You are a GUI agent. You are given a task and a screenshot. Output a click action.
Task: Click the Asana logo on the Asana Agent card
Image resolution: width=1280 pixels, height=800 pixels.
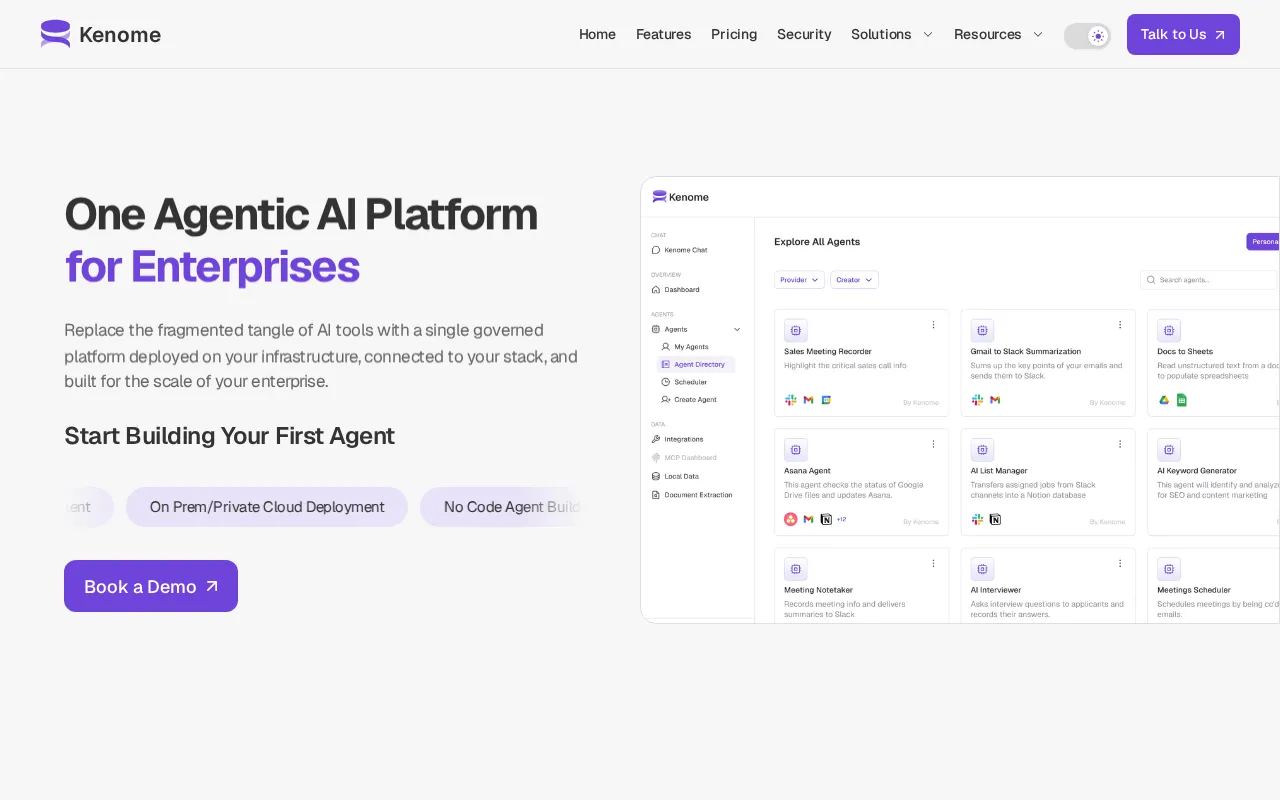tap(791, 519)
